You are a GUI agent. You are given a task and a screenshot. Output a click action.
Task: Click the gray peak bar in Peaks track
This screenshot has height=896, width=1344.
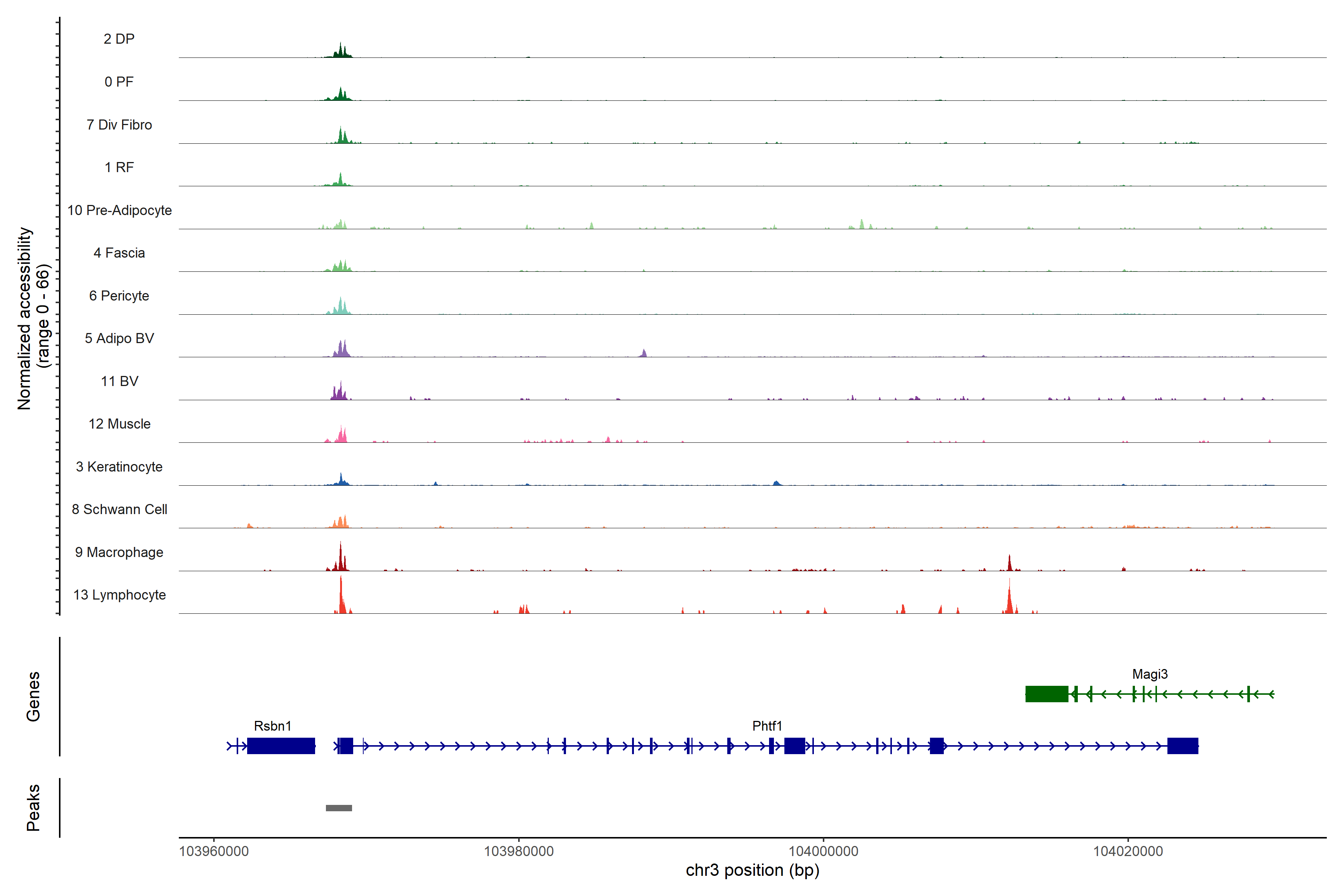(x=339, y=808)
